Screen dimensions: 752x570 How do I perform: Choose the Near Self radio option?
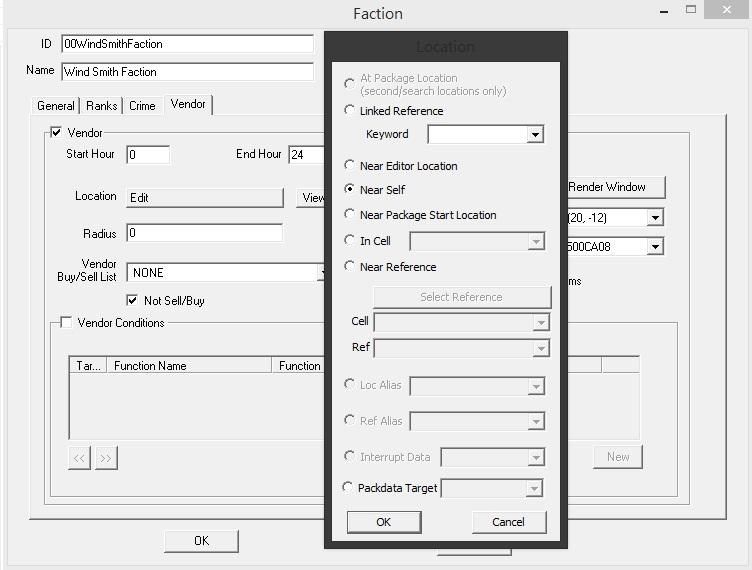click(349, 189)
